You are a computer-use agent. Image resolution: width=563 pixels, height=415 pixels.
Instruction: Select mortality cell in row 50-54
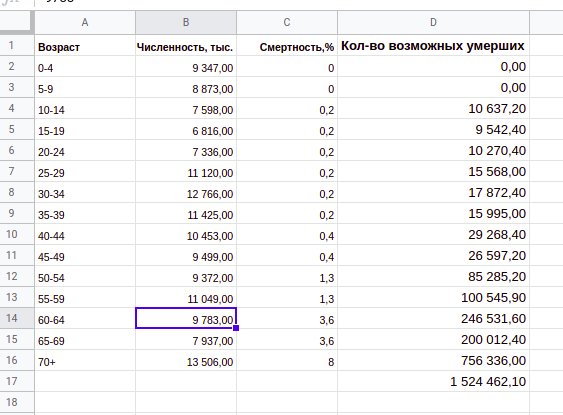point(287,276)
